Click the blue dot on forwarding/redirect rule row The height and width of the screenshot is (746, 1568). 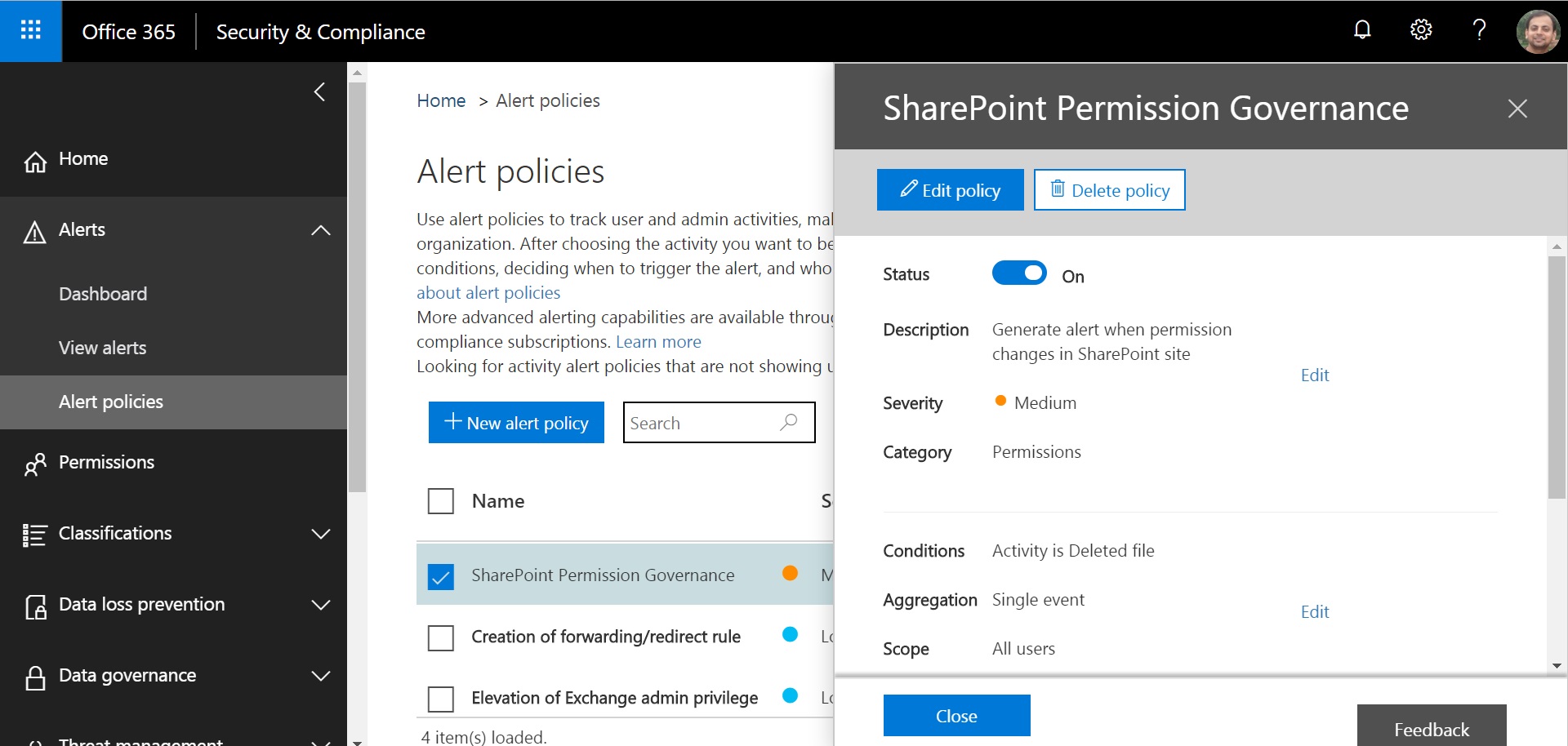(x=790, y=634)
